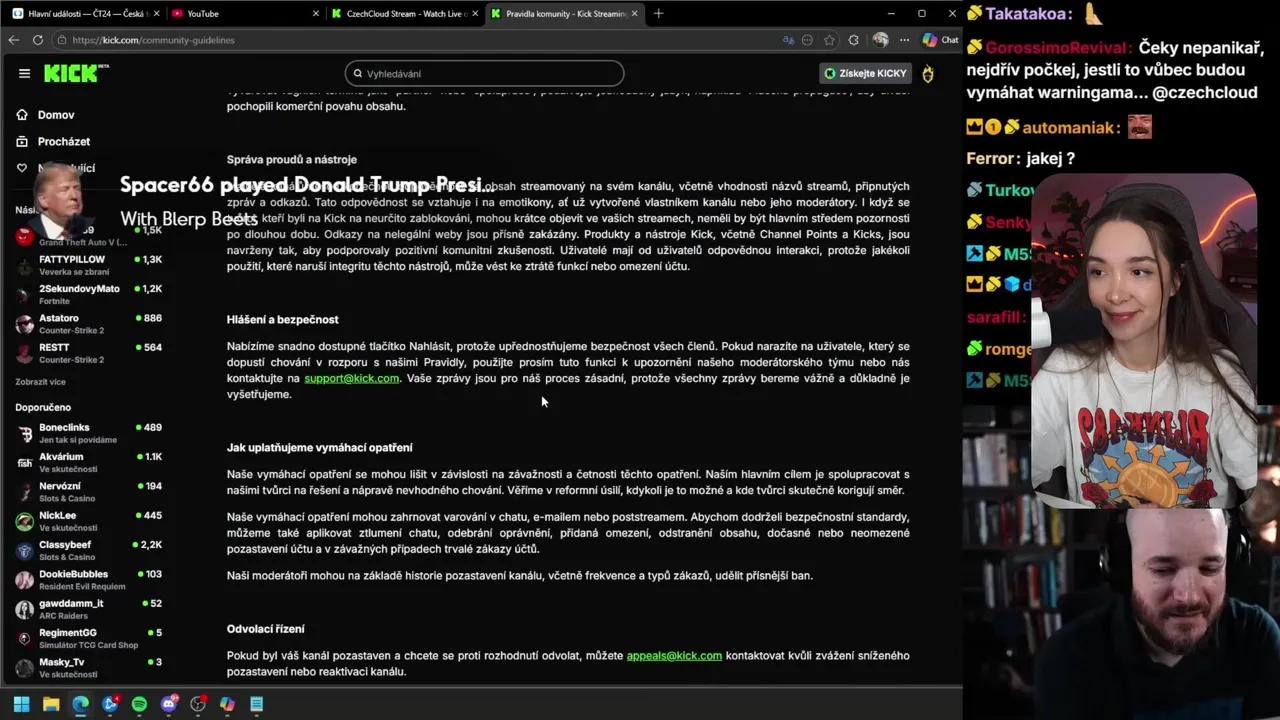
Task: Open the DookieBubbles recommended channel
Action: point(90,579)
